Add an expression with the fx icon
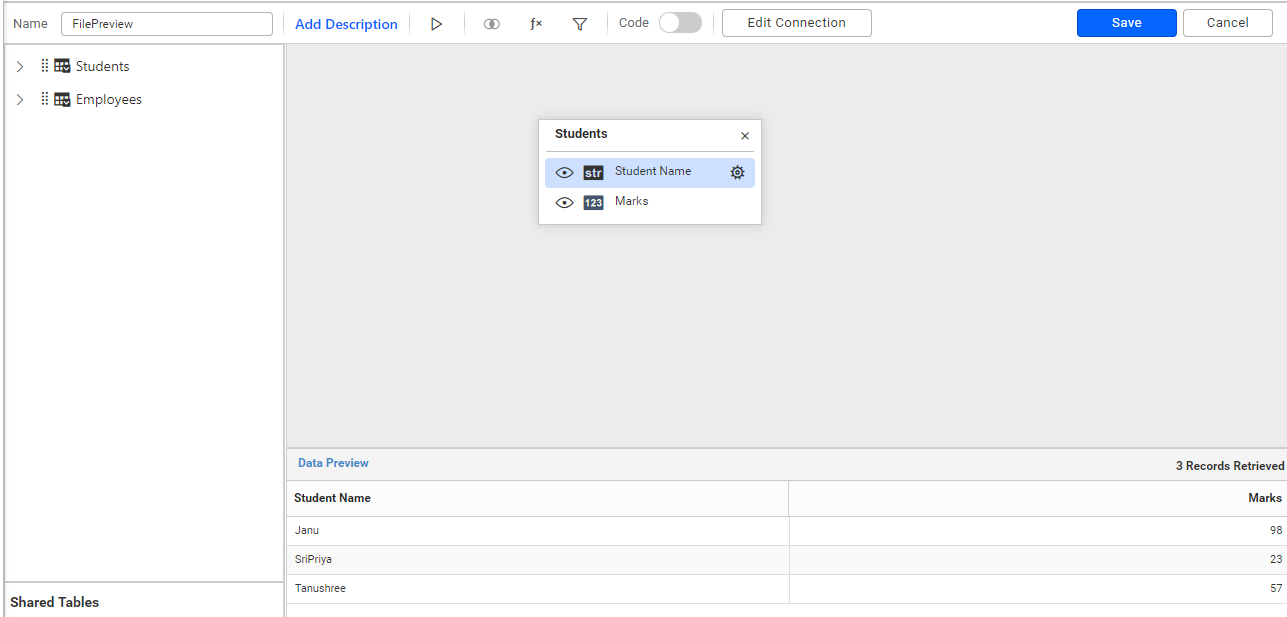This screenshot has height=617, width=1287. click(x=536, y=23)
